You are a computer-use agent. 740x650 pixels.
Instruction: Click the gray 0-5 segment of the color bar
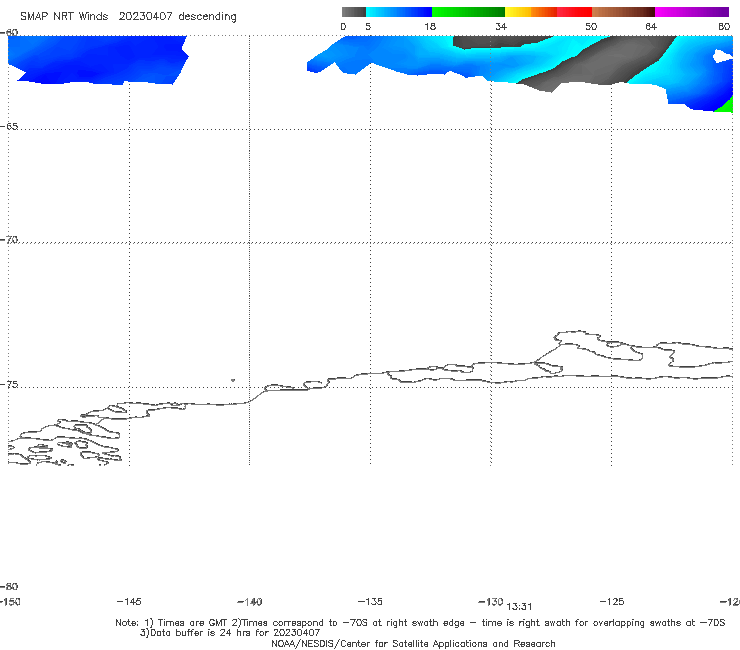(x=353, y=12)
